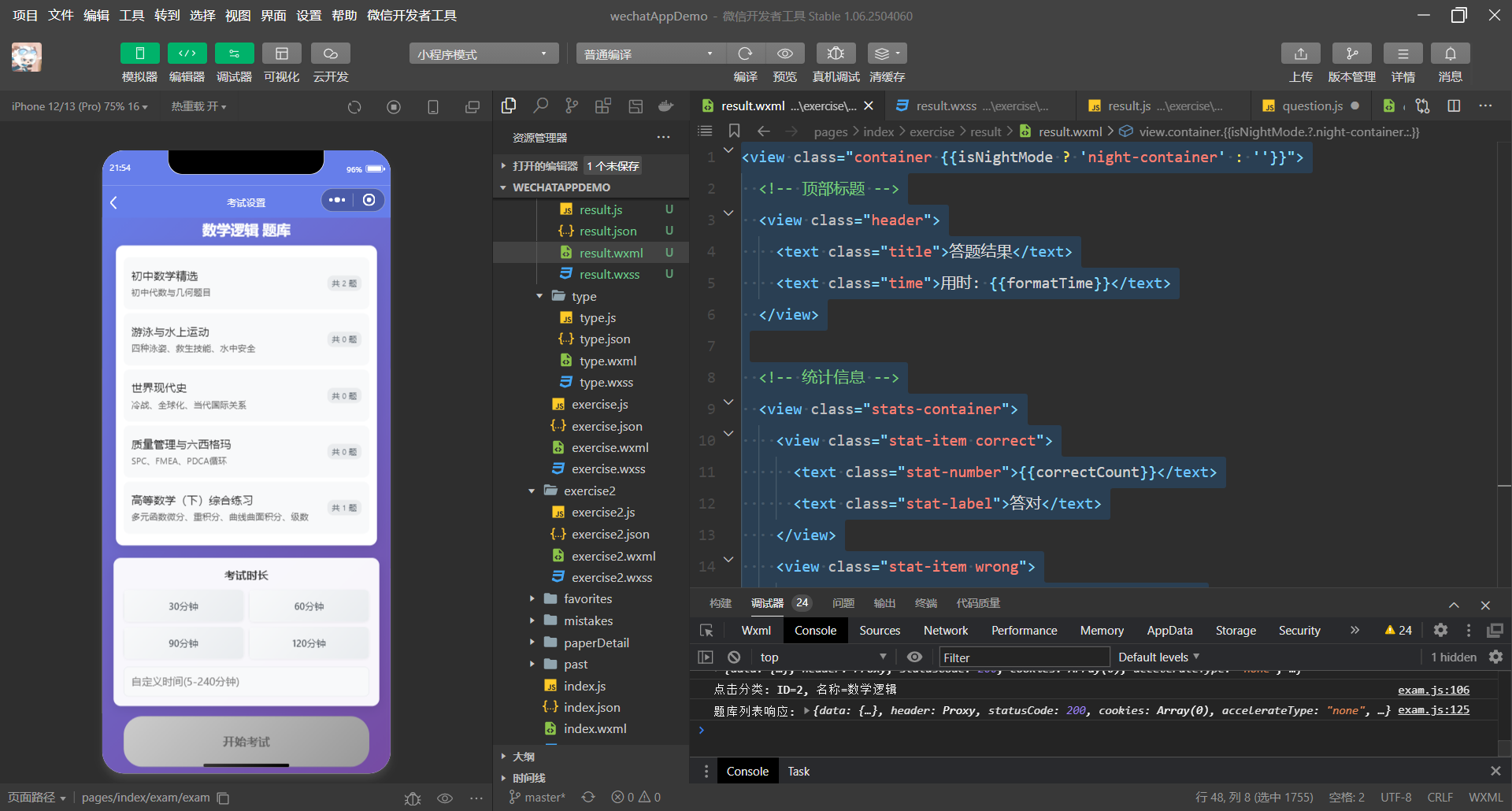Open project details icon
The height and width of the screenshot is (811, 1512).
[1403, 54]
